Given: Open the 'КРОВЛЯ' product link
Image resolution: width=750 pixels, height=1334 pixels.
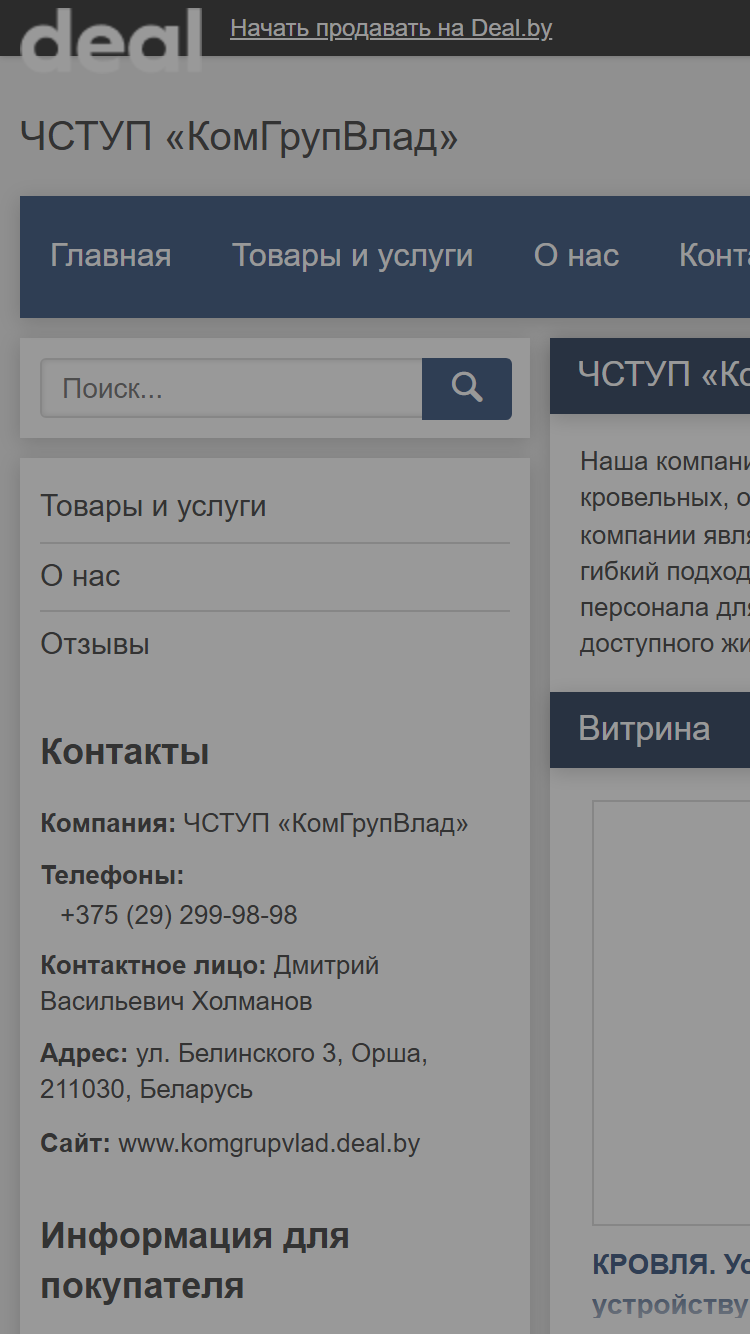Looking at the screenshot, I should click(x=671, y=1284).
